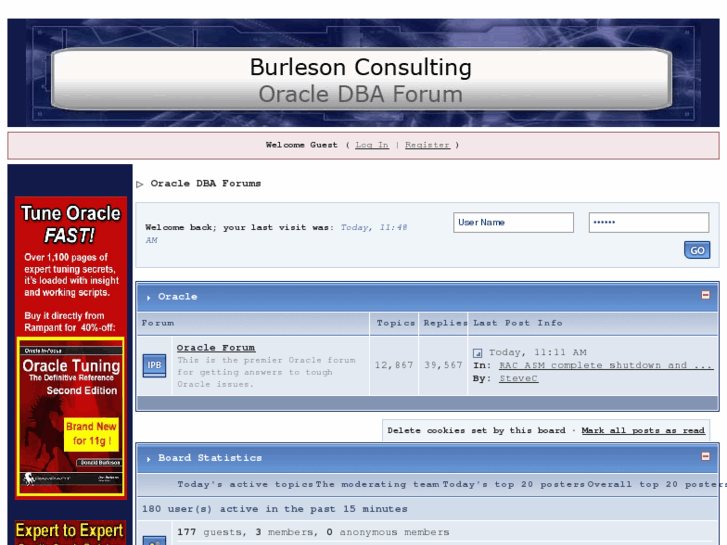
Task: Click the Oracle Tuning book cover ad
Action: (70, 417)
